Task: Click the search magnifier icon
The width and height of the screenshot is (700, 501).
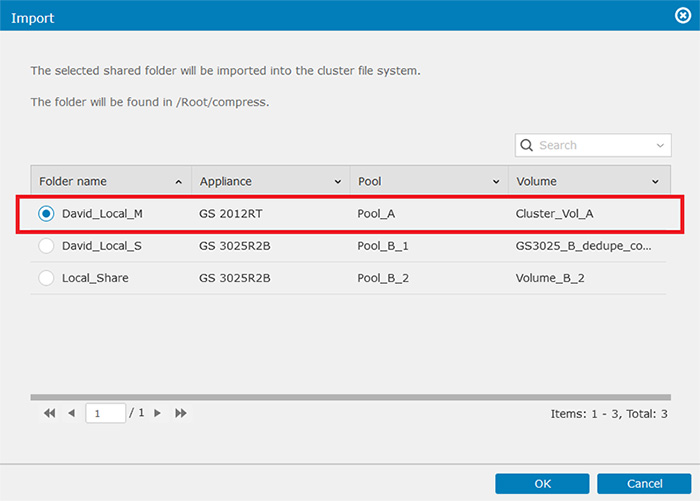Action: pyautogui.click(x=526, y=145)
